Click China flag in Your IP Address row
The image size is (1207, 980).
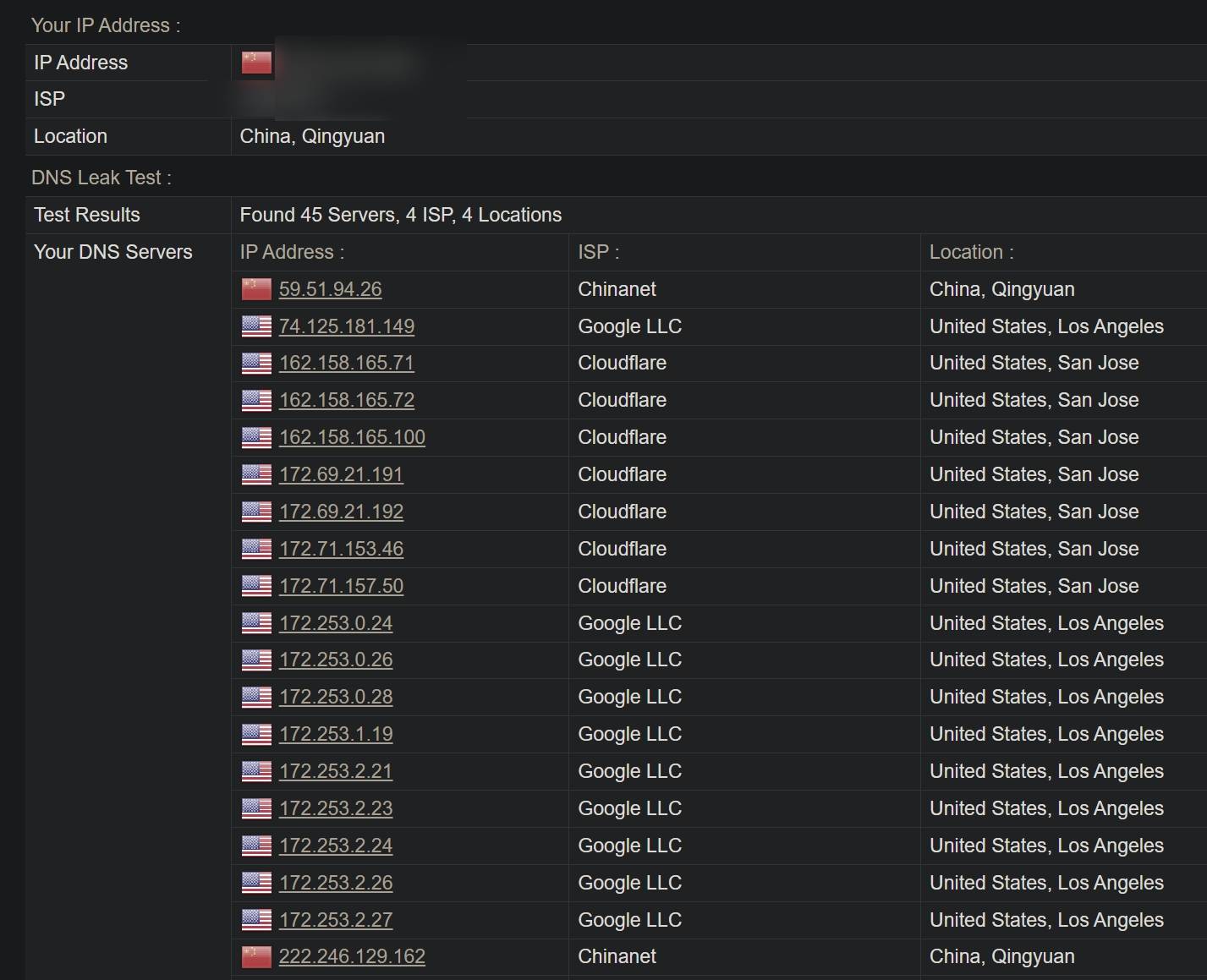tap(256, 63)
